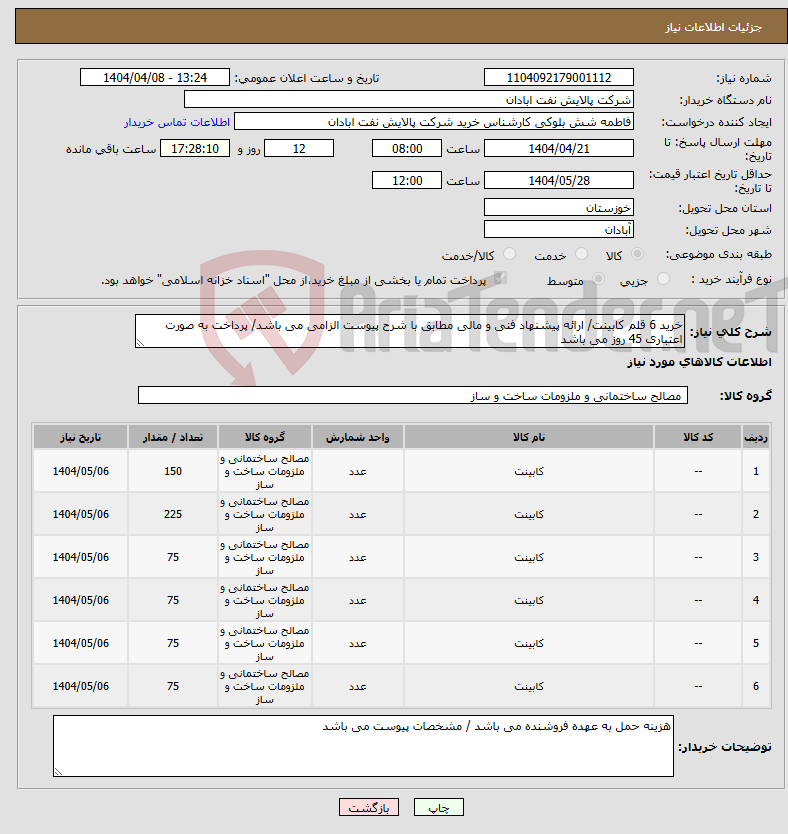Viewport: 788px width, 834px height.
Task: Click the نام کالا column header
Action: [x=529, y=437]
